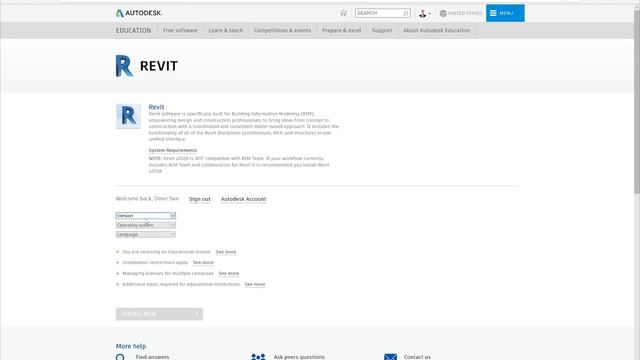The height and width of the screenshot is (360, 640).
Task: Click the Autodesk logo
Action: 139,13
